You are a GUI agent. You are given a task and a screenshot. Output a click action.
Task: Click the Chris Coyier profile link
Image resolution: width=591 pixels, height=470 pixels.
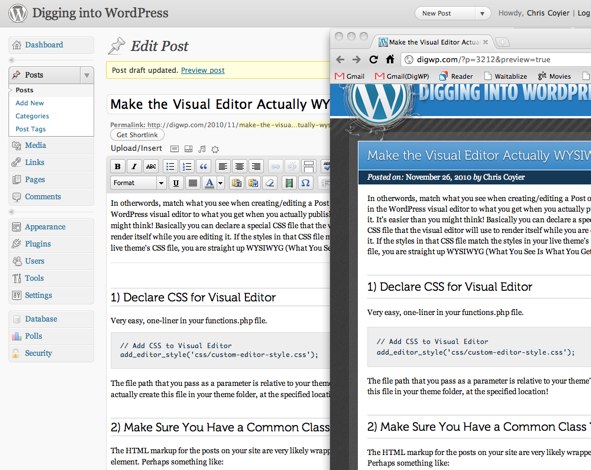tap(548, 13)
